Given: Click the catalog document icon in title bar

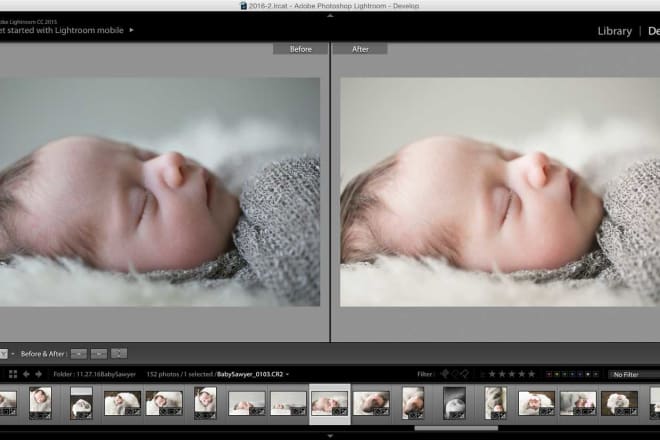Looking at the screenshot, I should pyautogui.click(x=243, y=5).
